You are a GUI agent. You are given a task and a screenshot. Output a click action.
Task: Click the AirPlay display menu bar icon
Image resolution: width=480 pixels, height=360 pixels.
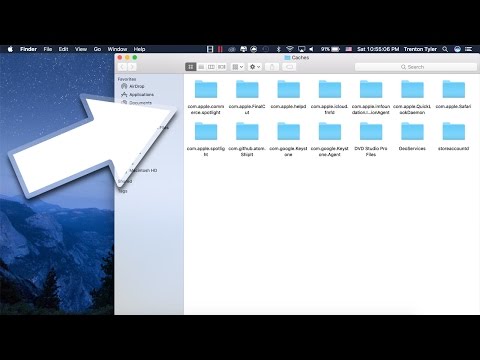(301, 49)
